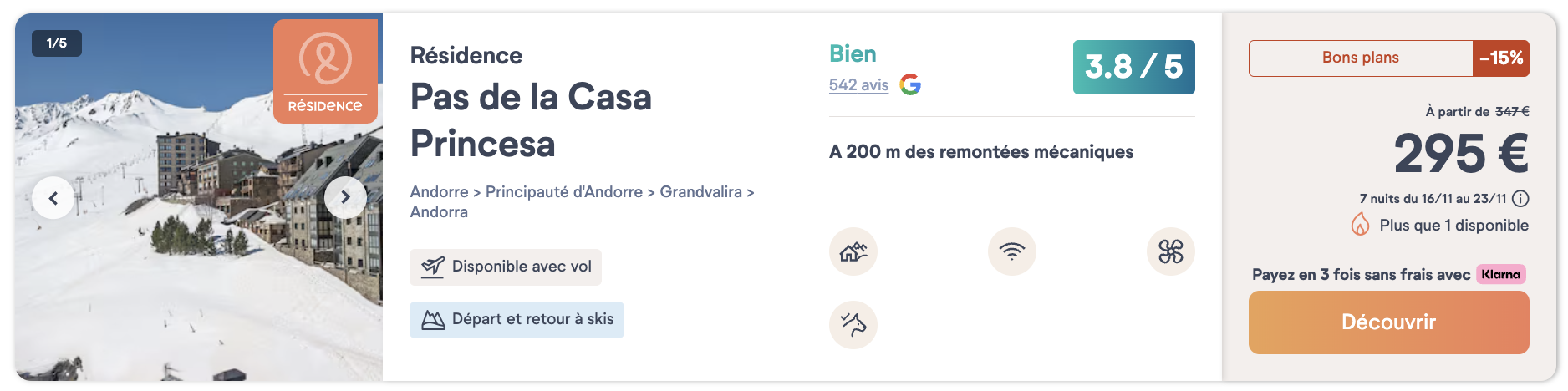Image resolution: width=1568 pixels, height=391 pixels.
Task: Click the Wi-Fi amenity icon
Action: coord(1011,251)
